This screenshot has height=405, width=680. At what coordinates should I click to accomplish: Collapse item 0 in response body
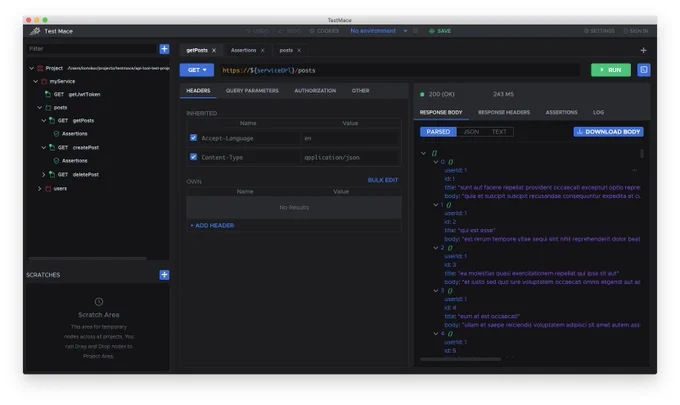tap(435, 162)
